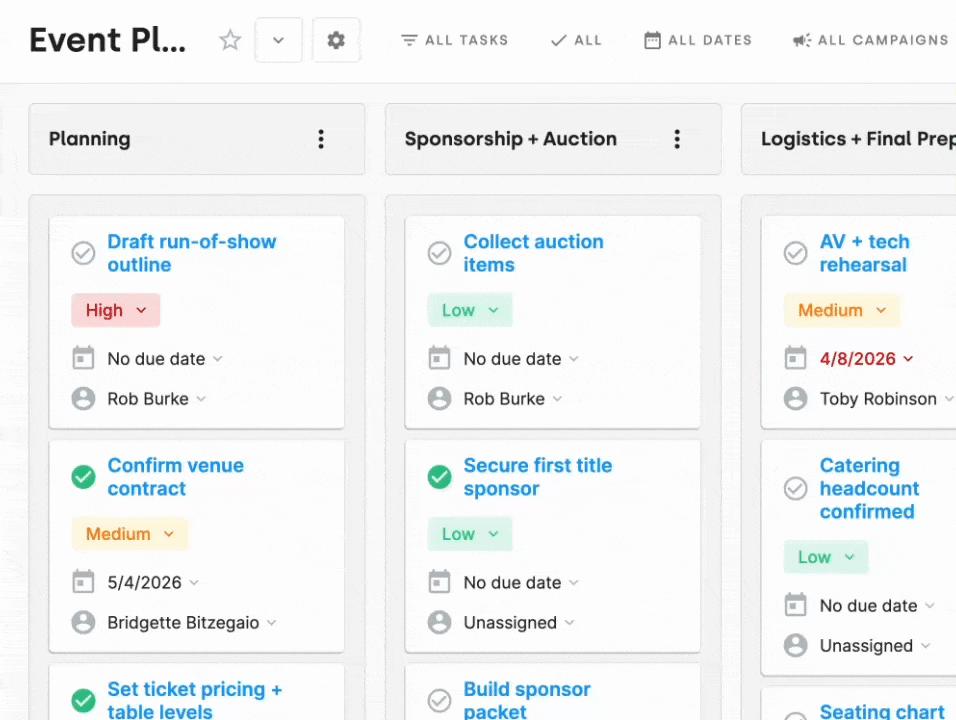Reassign Rob Burke on Collect auction items
The image size is (956, 720).
tap(513, 399)
